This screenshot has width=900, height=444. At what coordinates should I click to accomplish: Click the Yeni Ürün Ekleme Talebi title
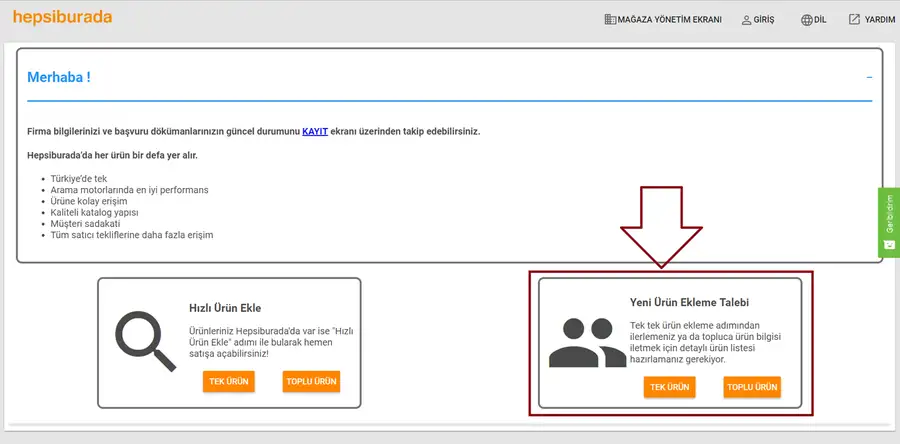[689, 302]
